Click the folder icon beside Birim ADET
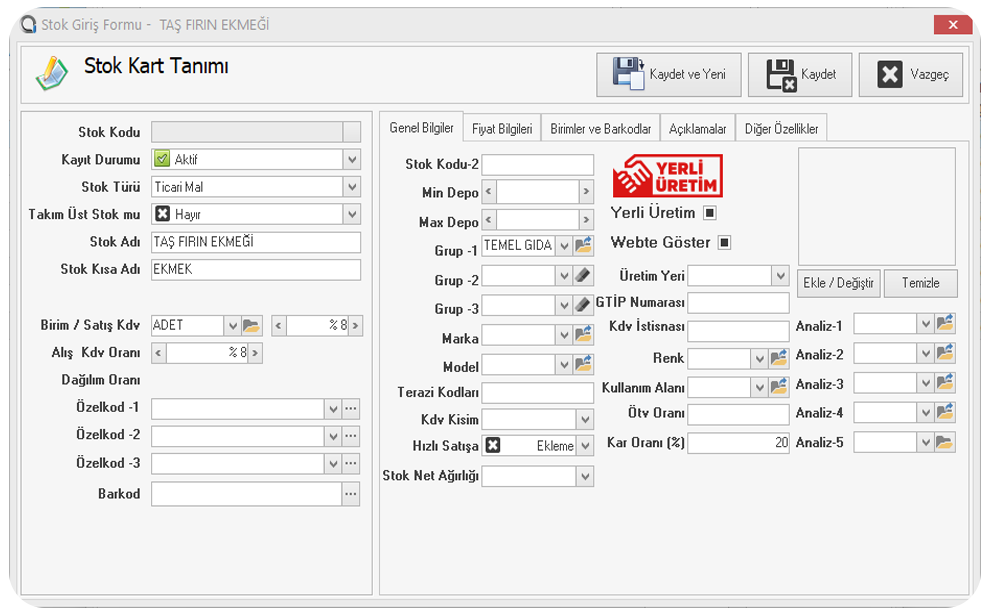 pos(252,325)
